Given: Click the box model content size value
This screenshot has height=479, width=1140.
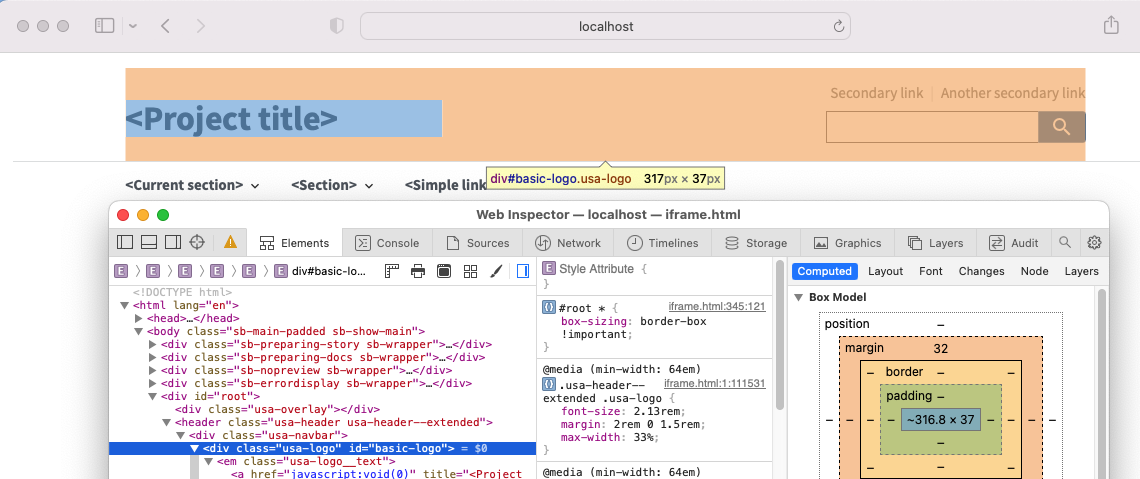Looking at the screenshot, I should [x=941, y=419].
